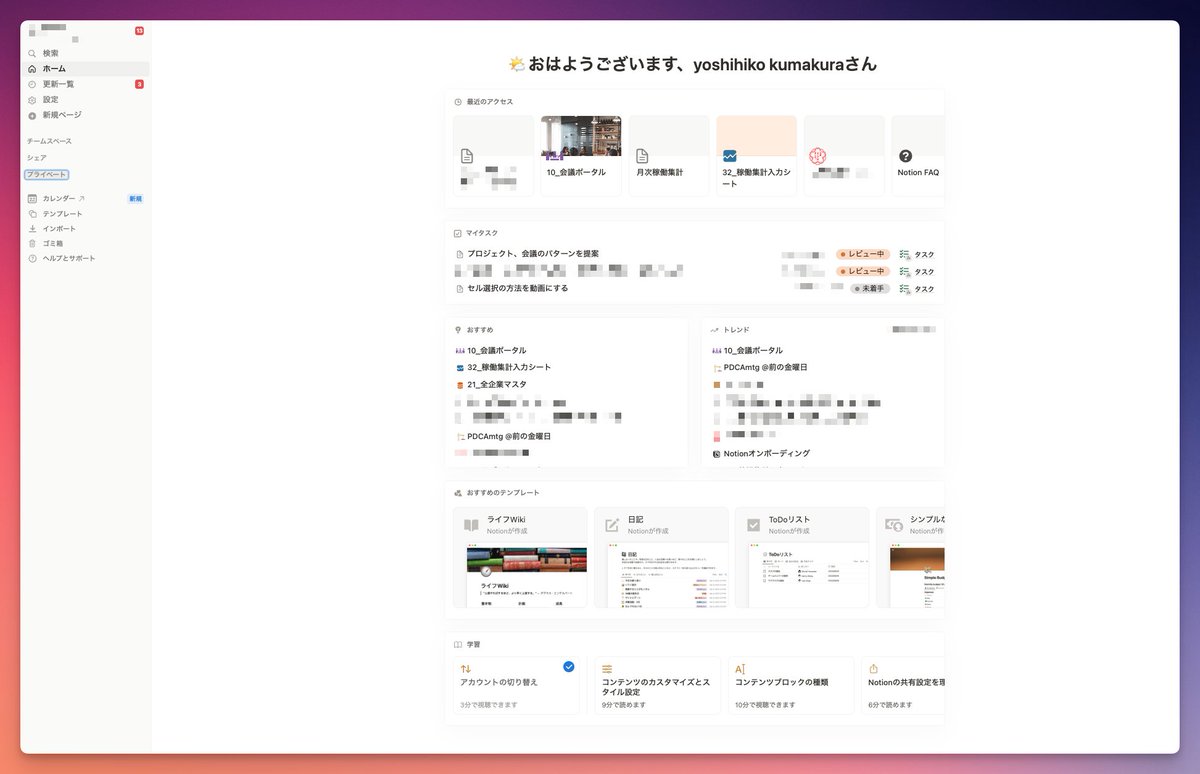The image size is (1200, 774).
Task: Open the 10_会議ポータル recent access card
Action: pyautogui.click(x=581, y=155)
